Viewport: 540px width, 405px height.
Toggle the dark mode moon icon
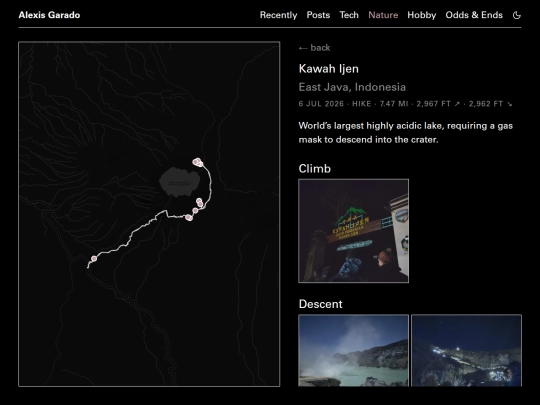coord(517,15)
